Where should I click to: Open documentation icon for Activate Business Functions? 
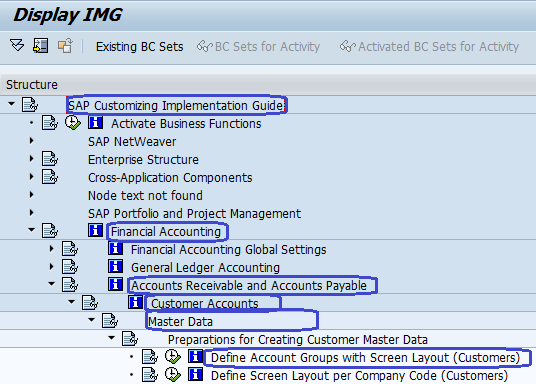(50, 123)
